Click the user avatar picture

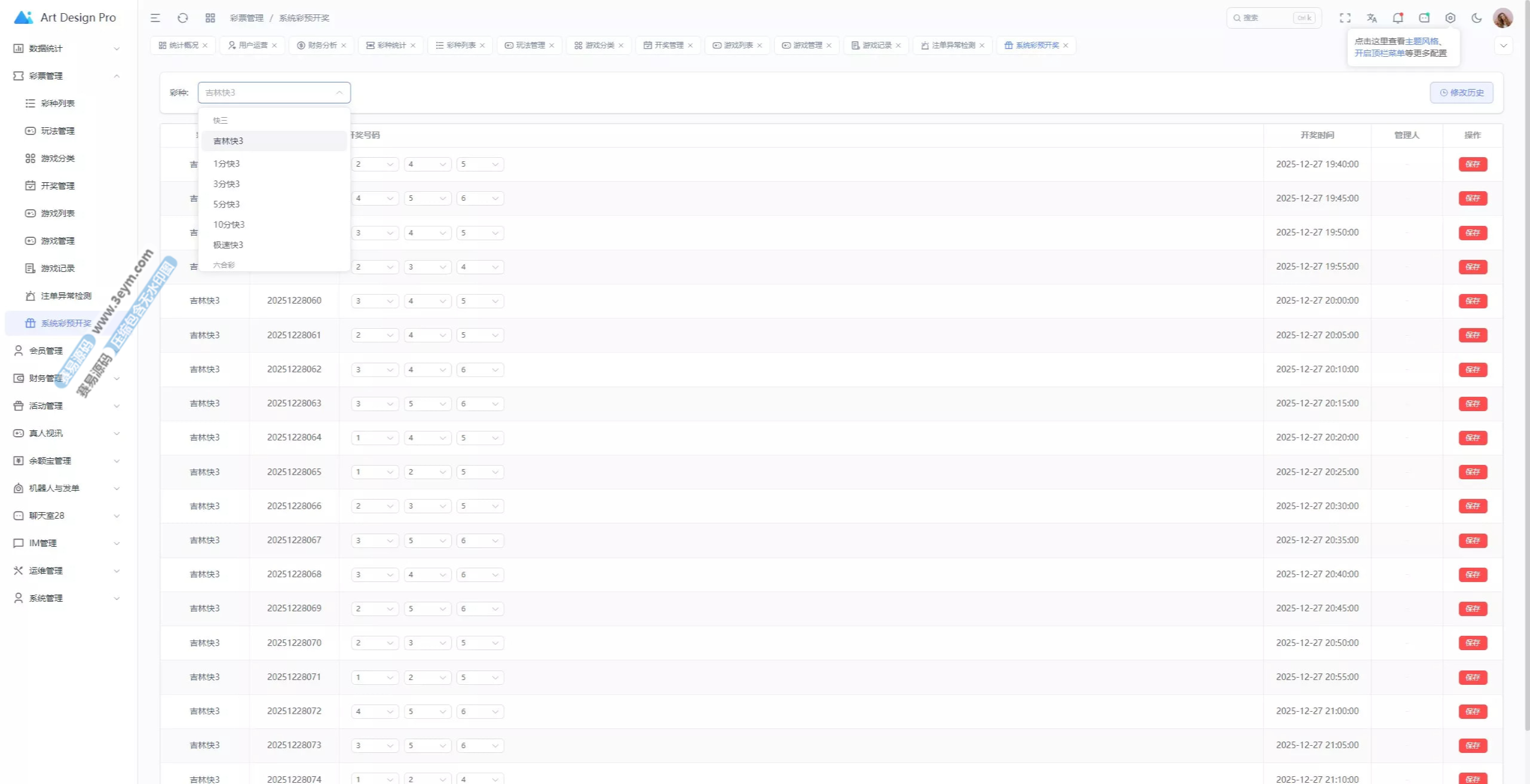click(x=1503, y=18)
